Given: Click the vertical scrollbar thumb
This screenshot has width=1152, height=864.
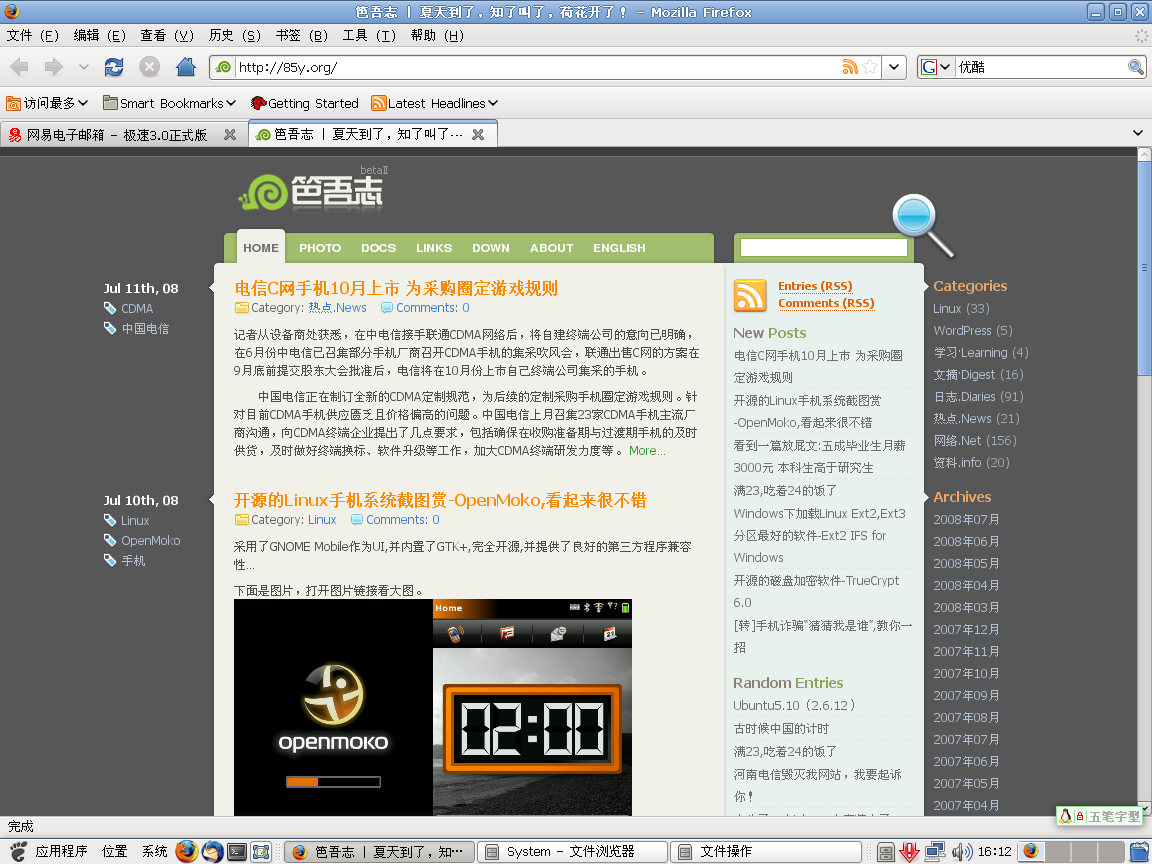Looking at the screenshot, I should pyautogui.click(x=1144, y=268).
